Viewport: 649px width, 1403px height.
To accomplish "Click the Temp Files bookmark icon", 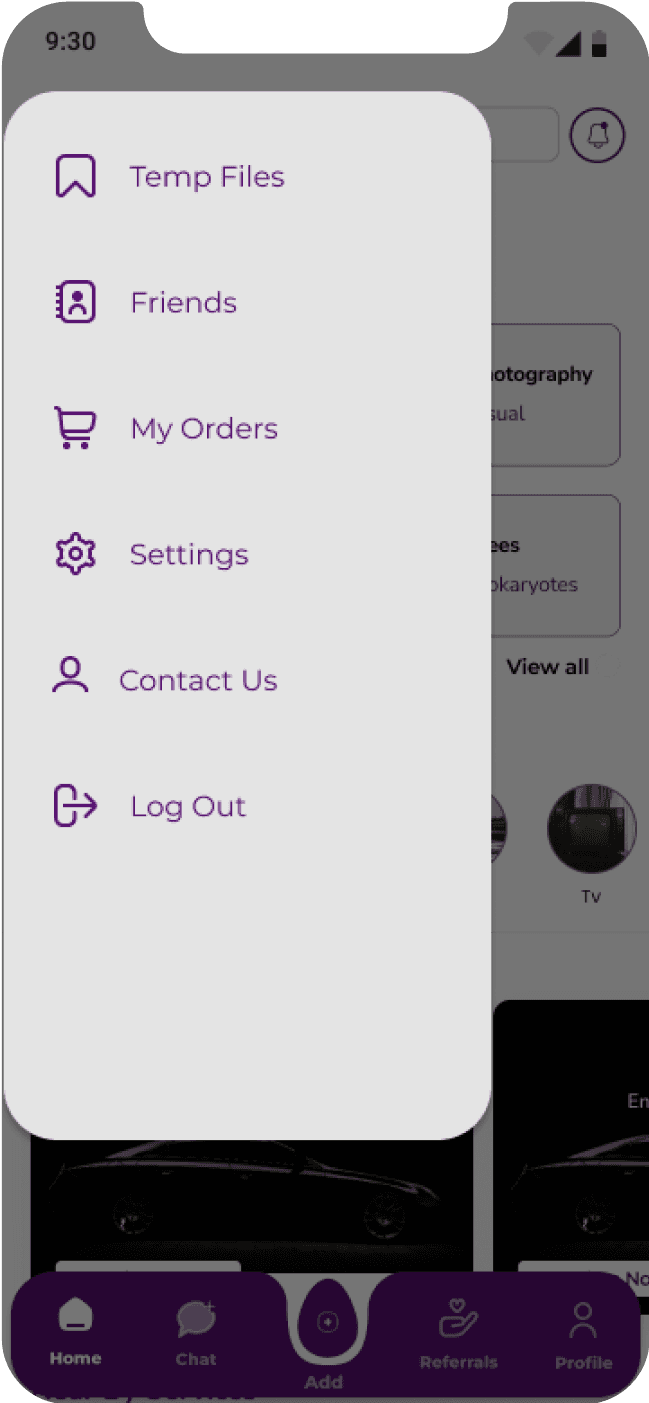I will click(75, 176).
